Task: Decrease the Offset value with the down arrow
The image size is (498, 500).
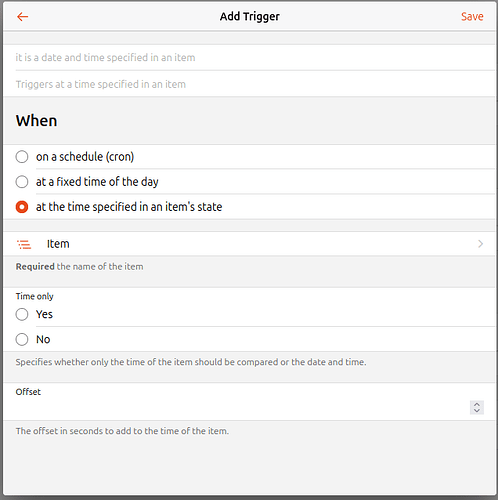Action: click(477, 411)
